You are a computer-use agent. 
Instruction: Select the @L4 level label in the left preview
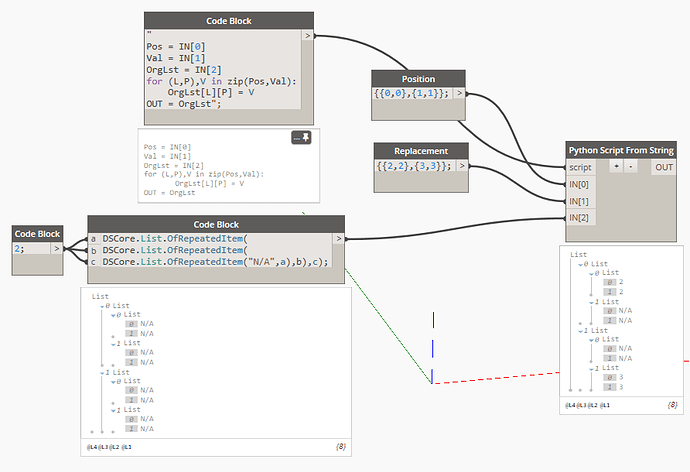point(94,446)
